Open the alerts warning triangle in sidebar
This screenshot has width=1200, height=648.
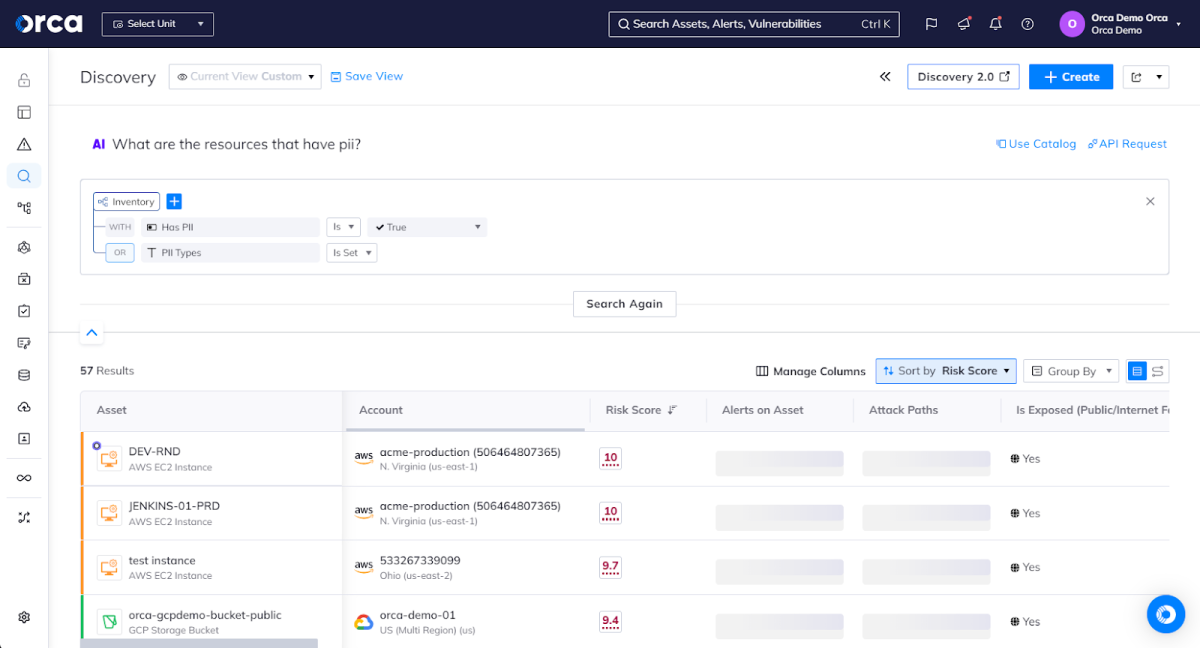click(x=24, y=144)
